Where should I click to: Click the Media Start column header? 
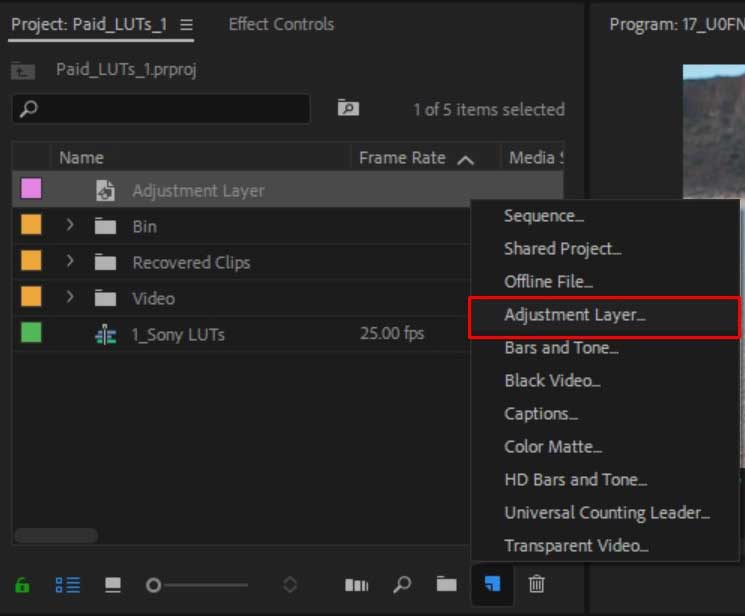click(535, 158)
